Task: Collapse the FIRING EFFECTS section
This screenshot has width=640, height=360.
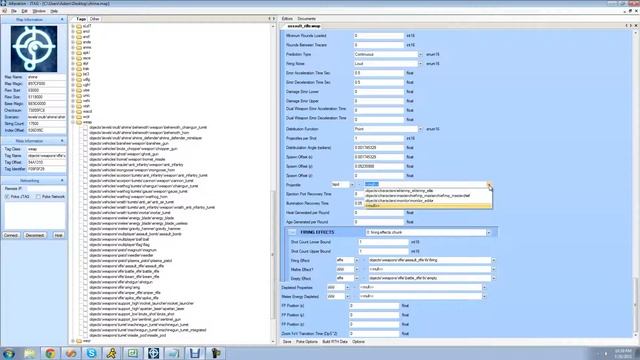Action: [292, 232]
